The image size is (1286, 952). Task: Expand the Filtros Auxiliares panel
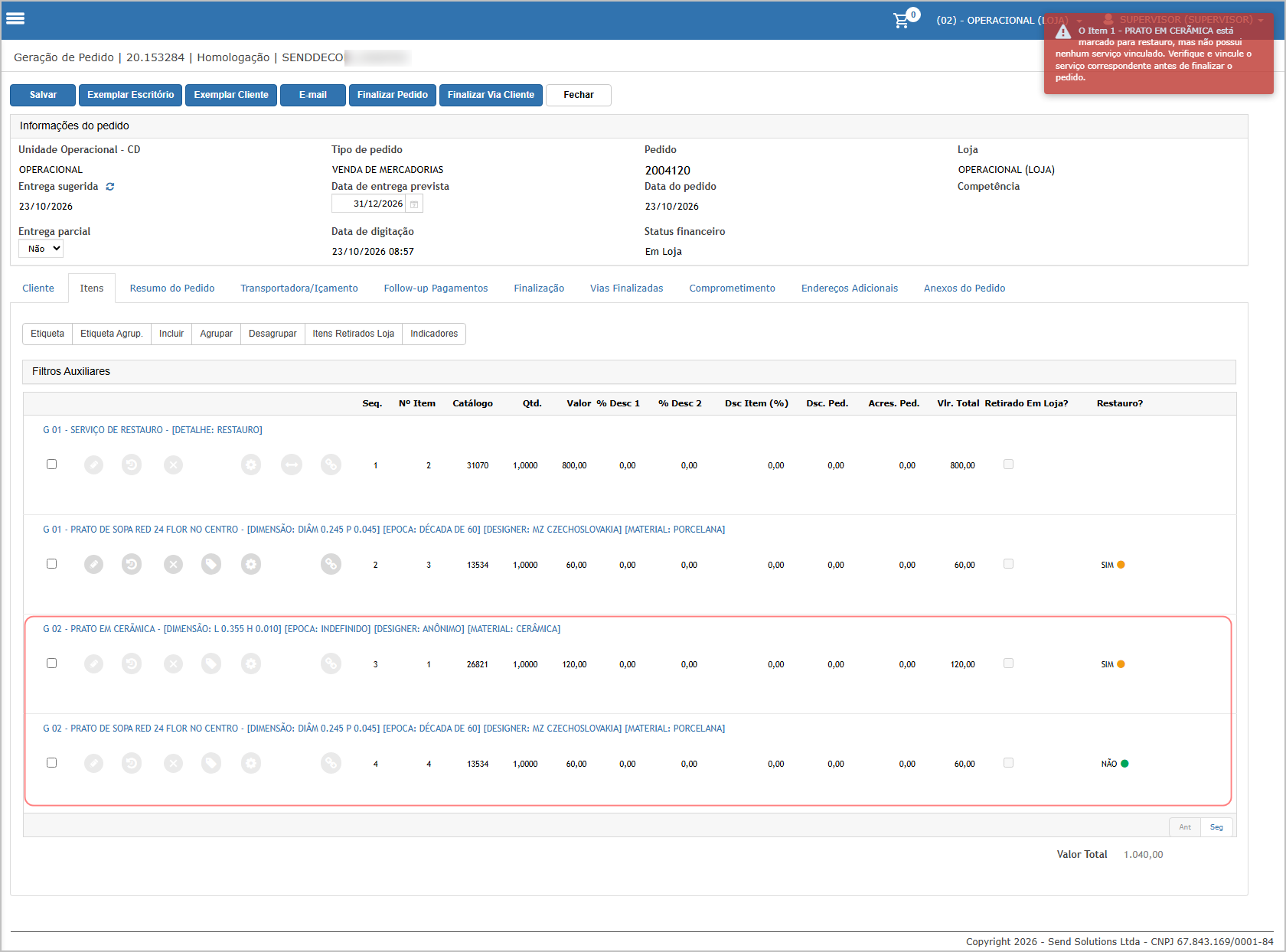(x=629, y=371)
